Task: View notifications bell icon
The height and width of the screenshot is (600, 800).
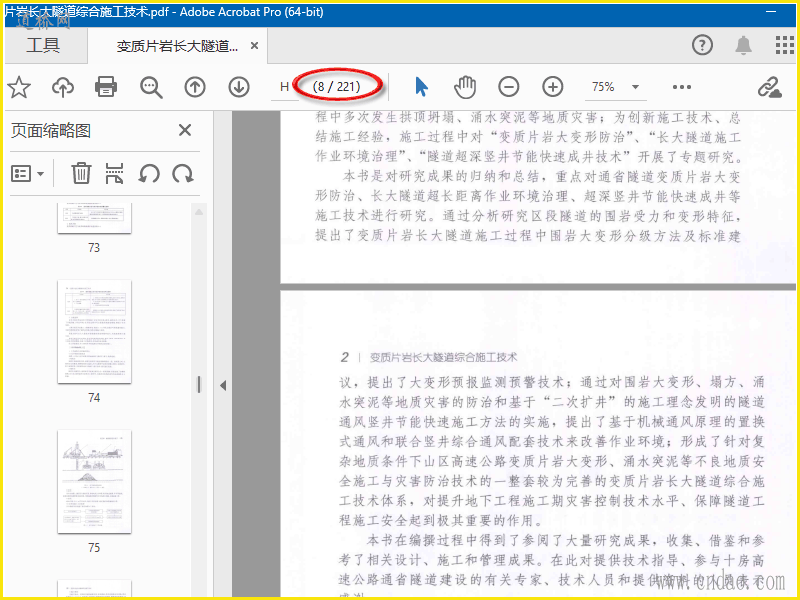Action: [743, 45]
